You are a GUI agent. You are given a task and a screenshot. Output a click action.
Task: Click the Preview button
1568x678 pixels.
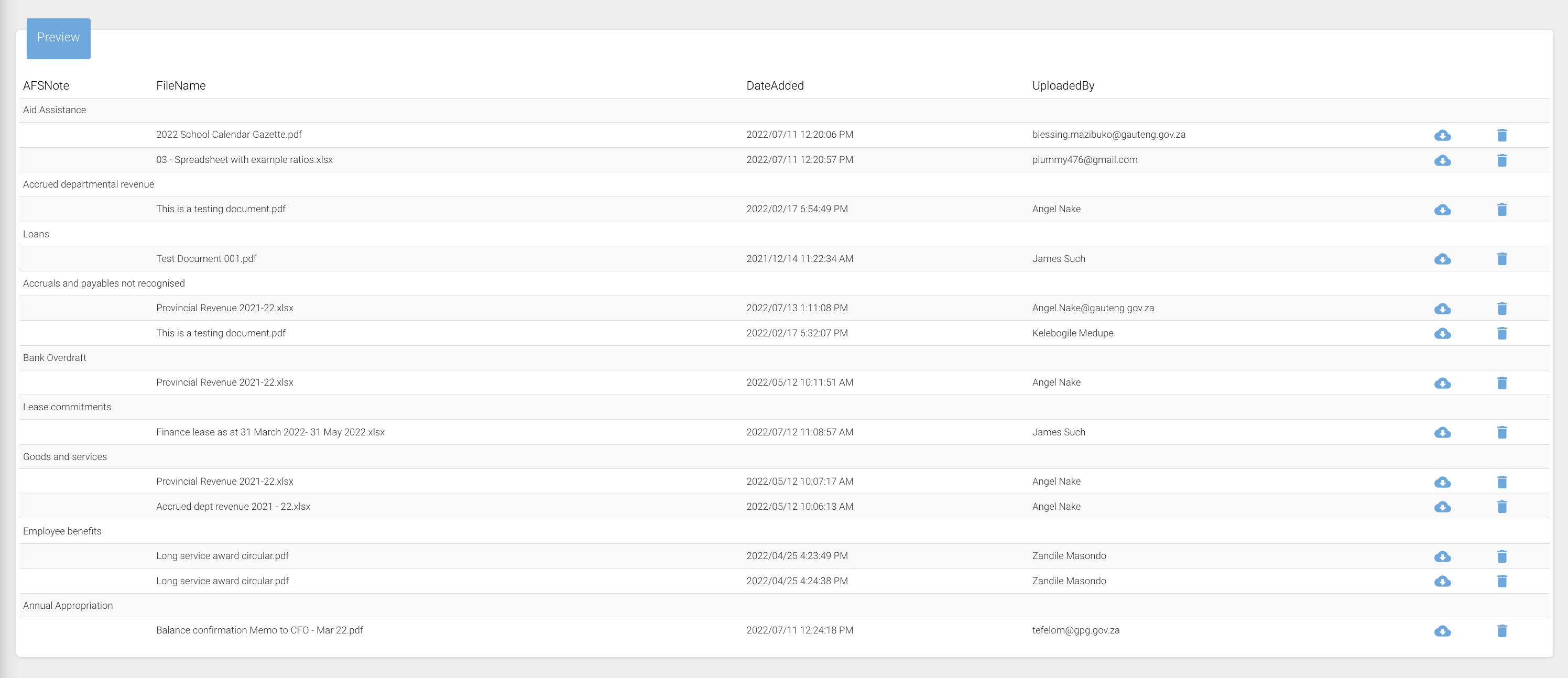pos(59,38)
